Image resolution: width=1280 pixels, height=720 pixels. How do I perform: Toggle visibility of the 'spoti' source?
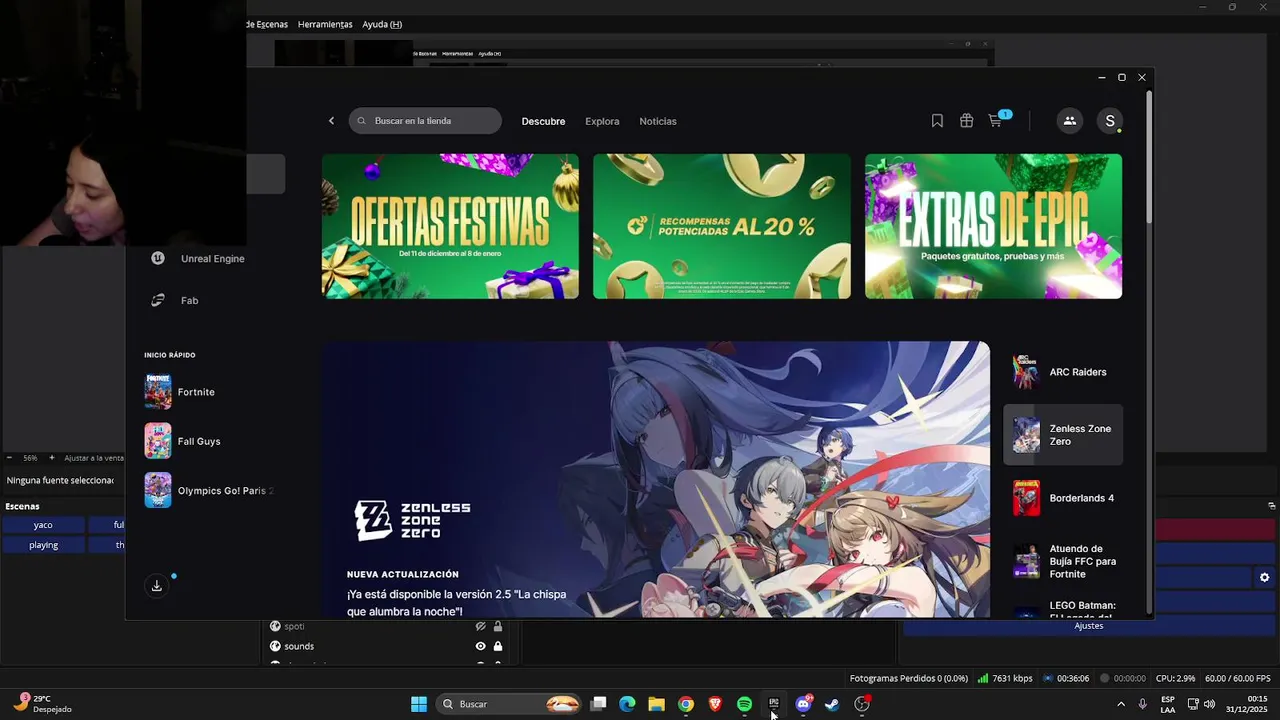[x=480, y=626]
